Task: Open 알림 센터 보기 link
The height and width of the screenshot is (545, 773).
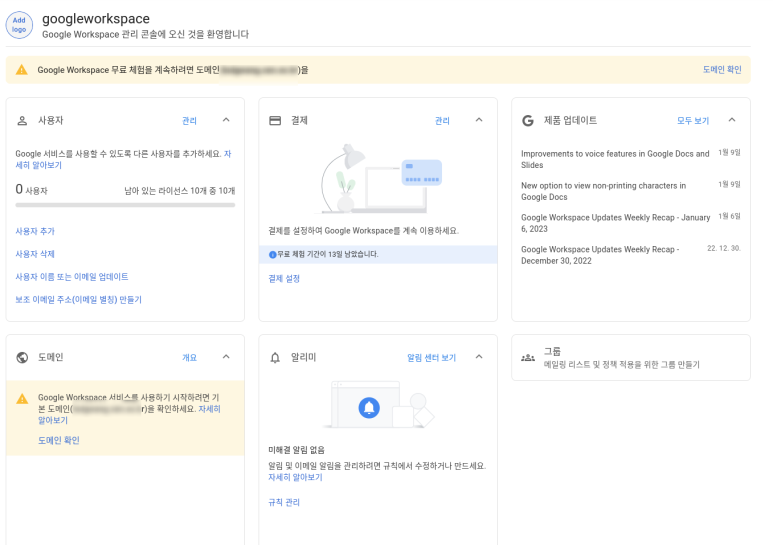Action: coord(431,358)
